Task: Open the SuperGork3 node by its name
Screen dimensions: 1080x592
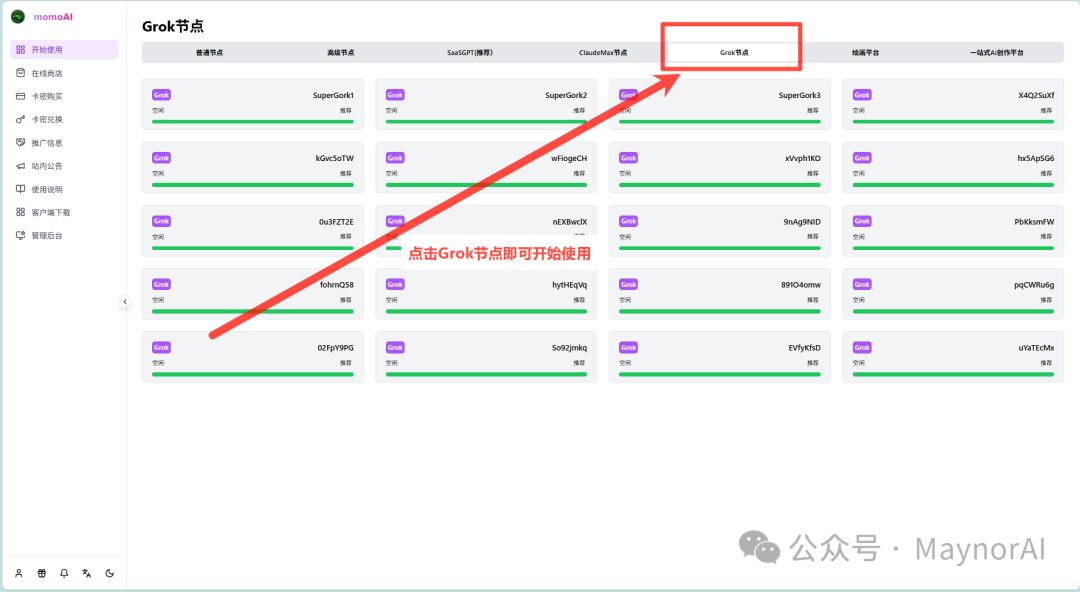Action: 800,95
